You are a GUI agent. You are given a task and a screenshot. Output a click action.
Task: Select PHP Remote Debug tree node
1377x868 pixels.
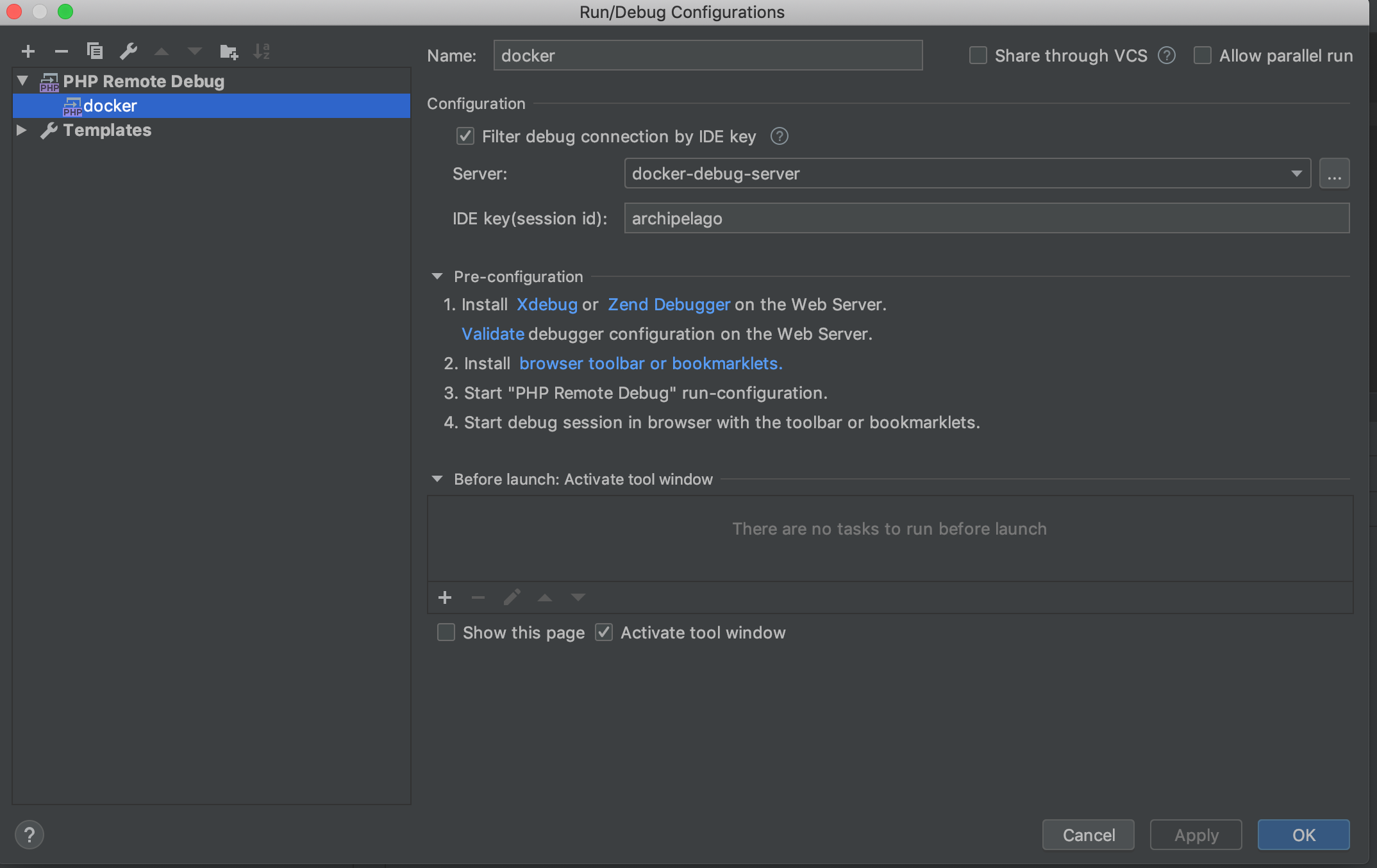pyautogui.click(x=143, y=81)
